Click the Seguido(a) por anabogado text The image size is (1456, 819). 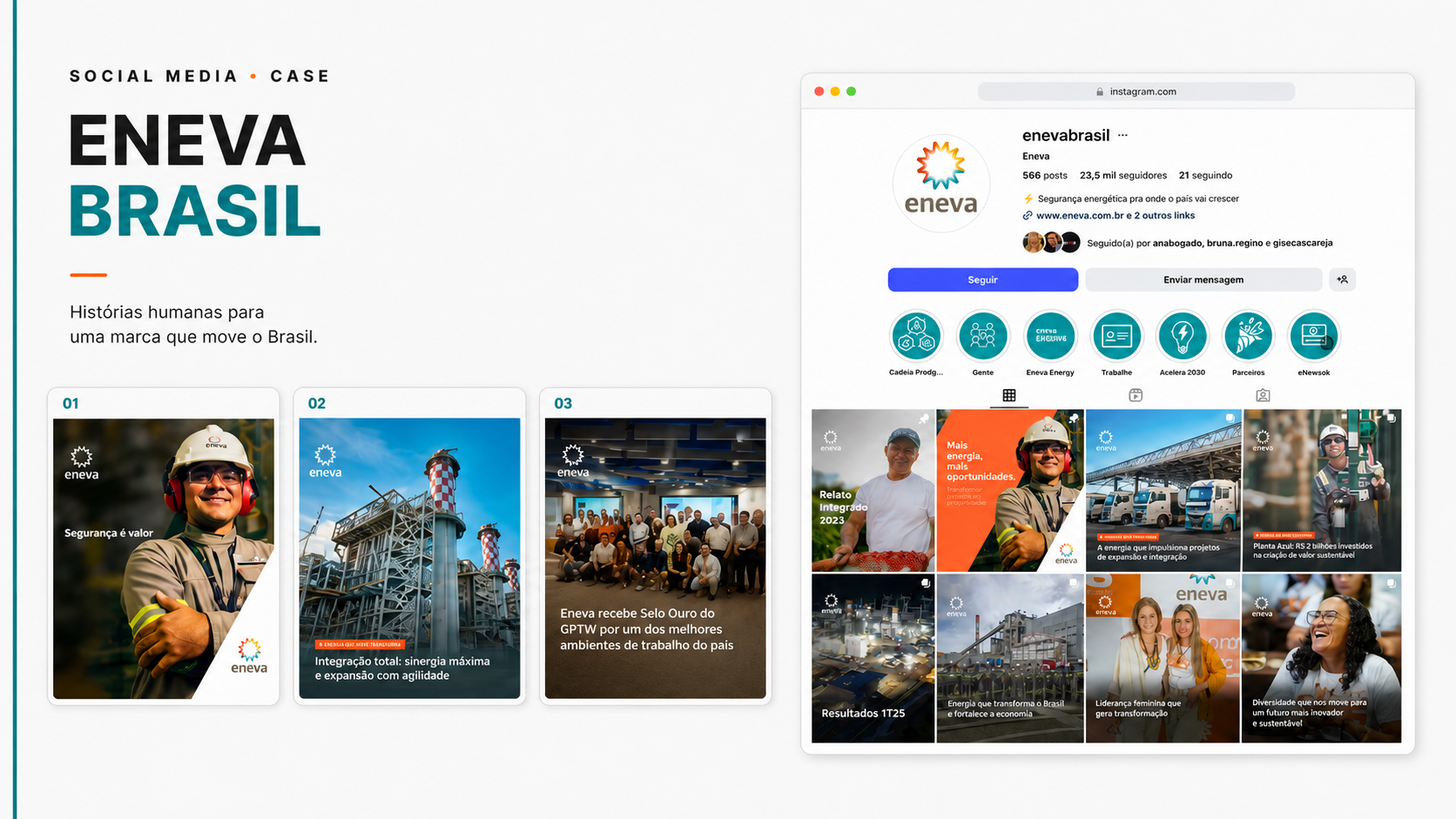pyautogui.click(x=1210, y=243)
